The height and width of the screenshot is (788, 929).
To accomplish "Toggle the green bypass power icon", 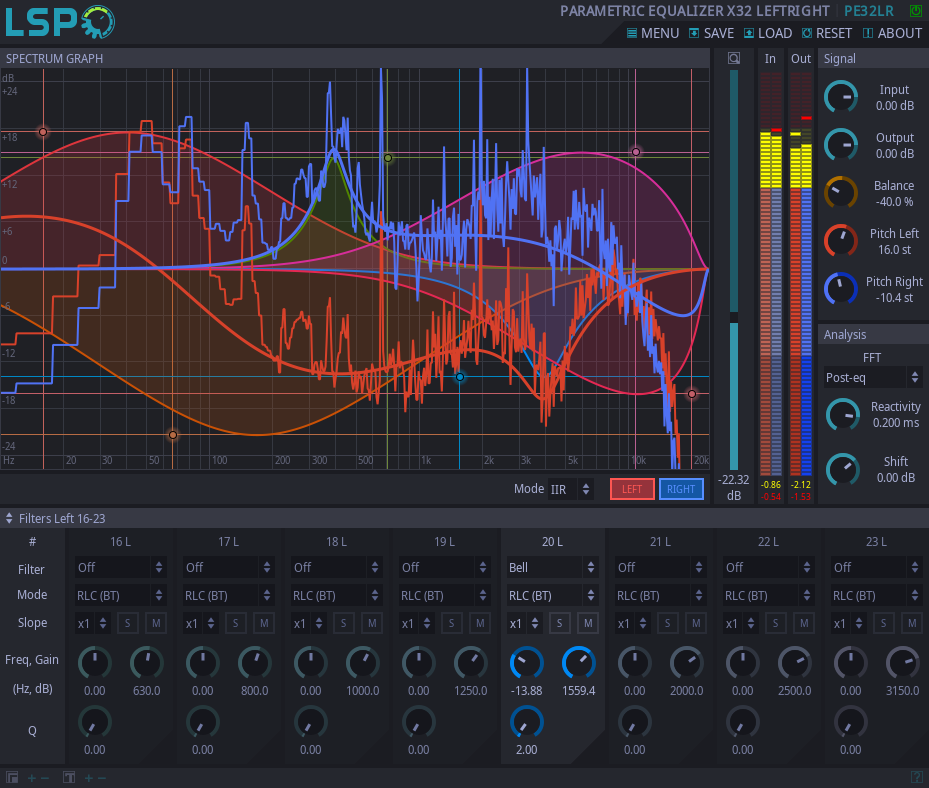I will tap(915, 11).
